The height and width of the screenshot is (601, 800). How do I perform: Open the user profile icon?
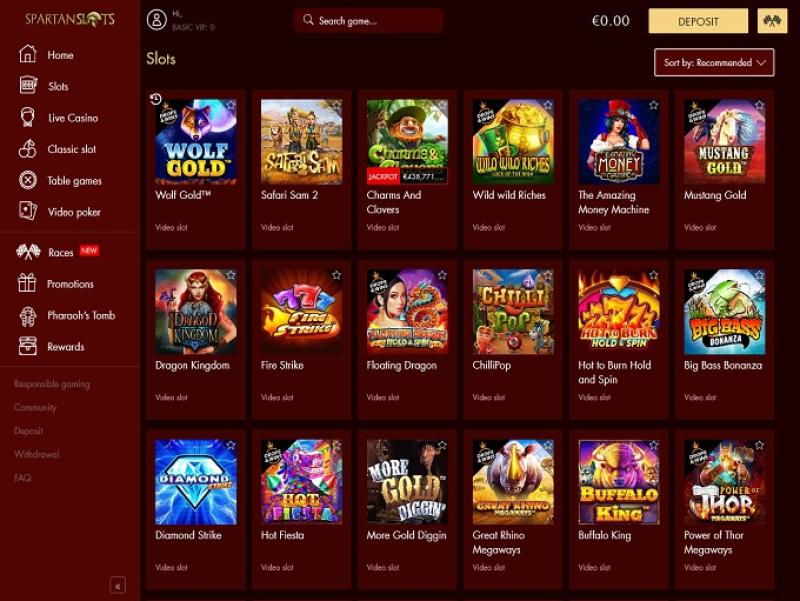point(157,20)
